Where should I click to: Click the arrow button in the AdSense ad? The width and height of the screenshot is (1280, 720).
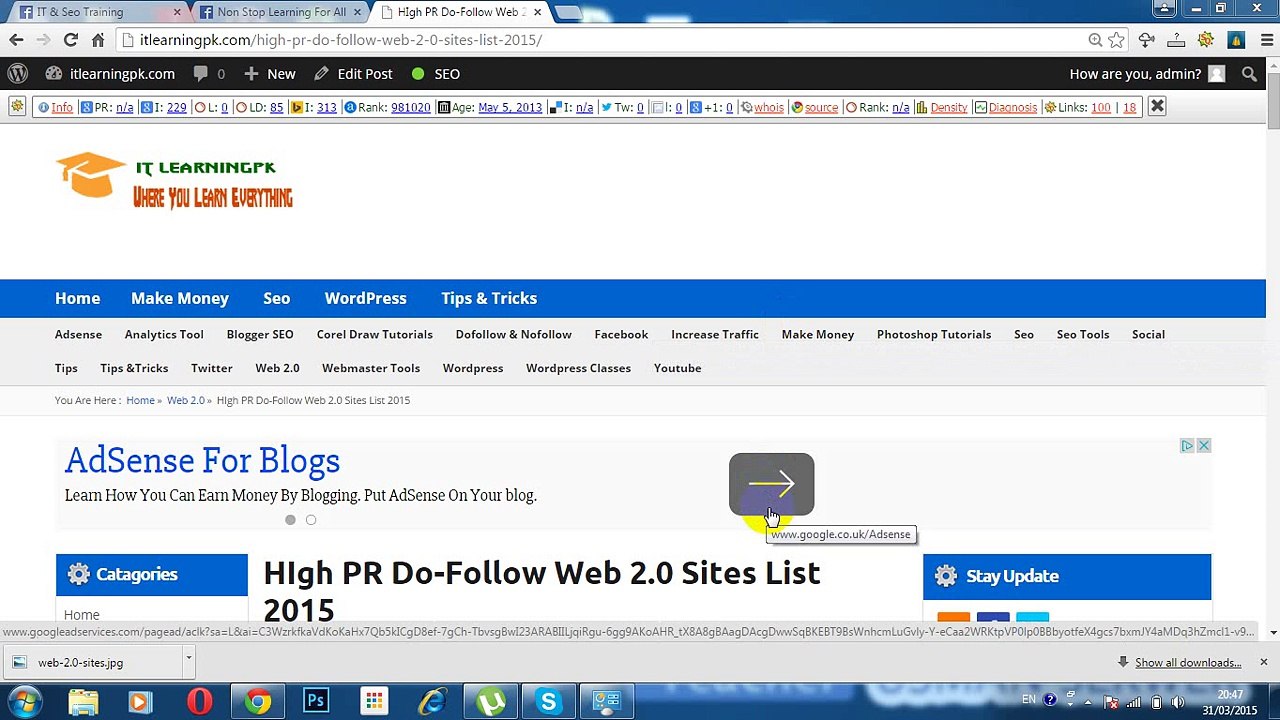coord(771,485)
